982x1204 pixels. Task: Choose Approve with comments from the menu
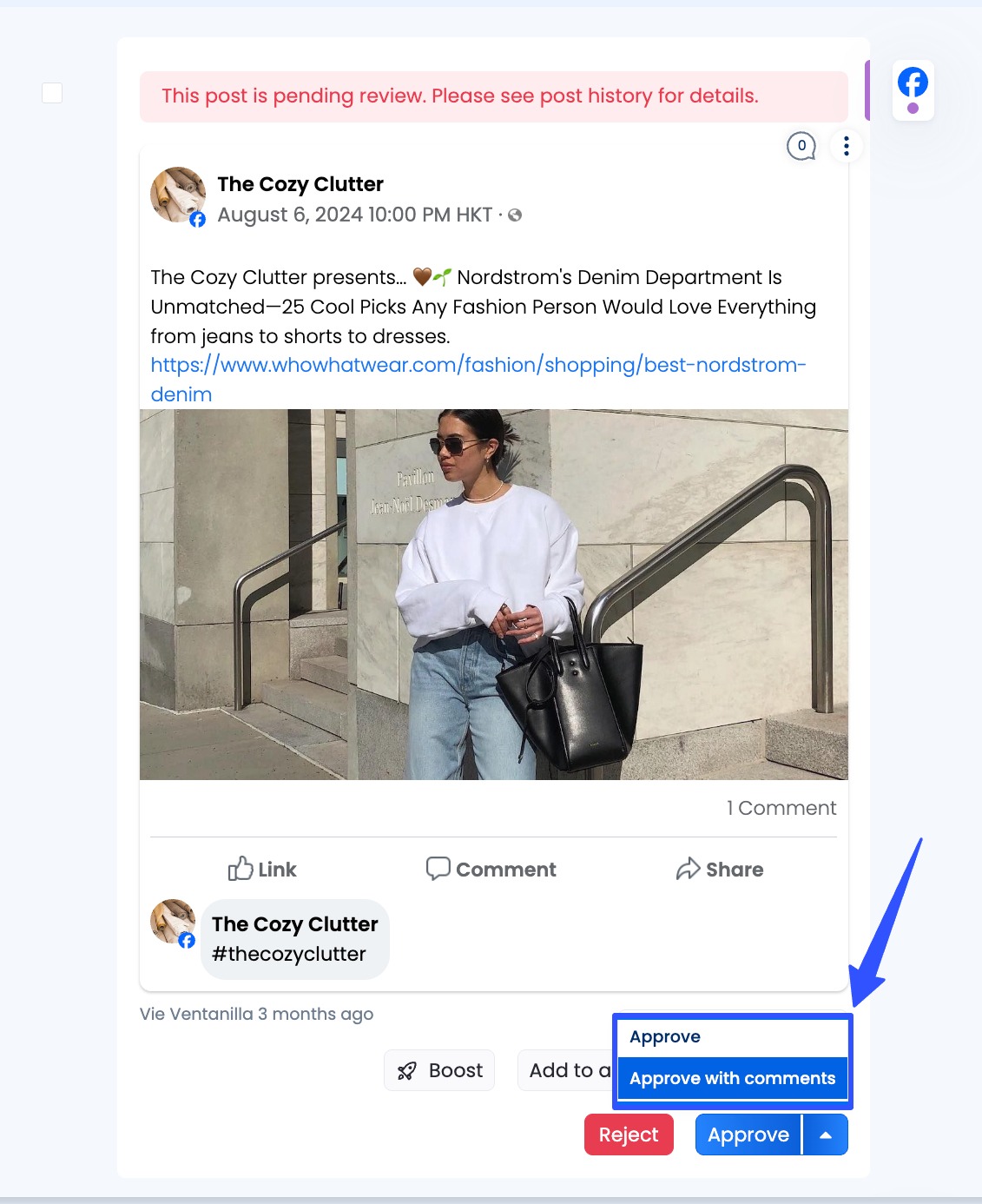click(x=732, y=1078)
